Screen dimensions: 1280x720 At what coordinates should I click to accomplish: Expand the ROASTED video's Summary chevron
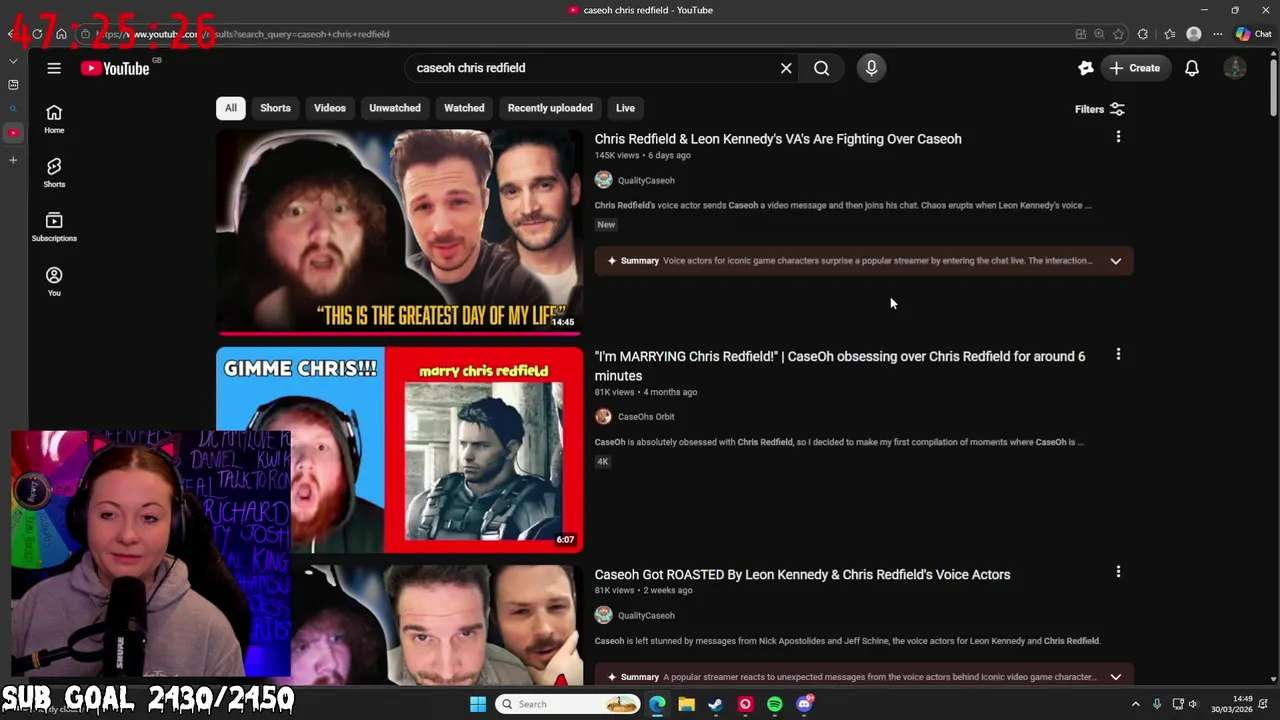point(1115,677)
